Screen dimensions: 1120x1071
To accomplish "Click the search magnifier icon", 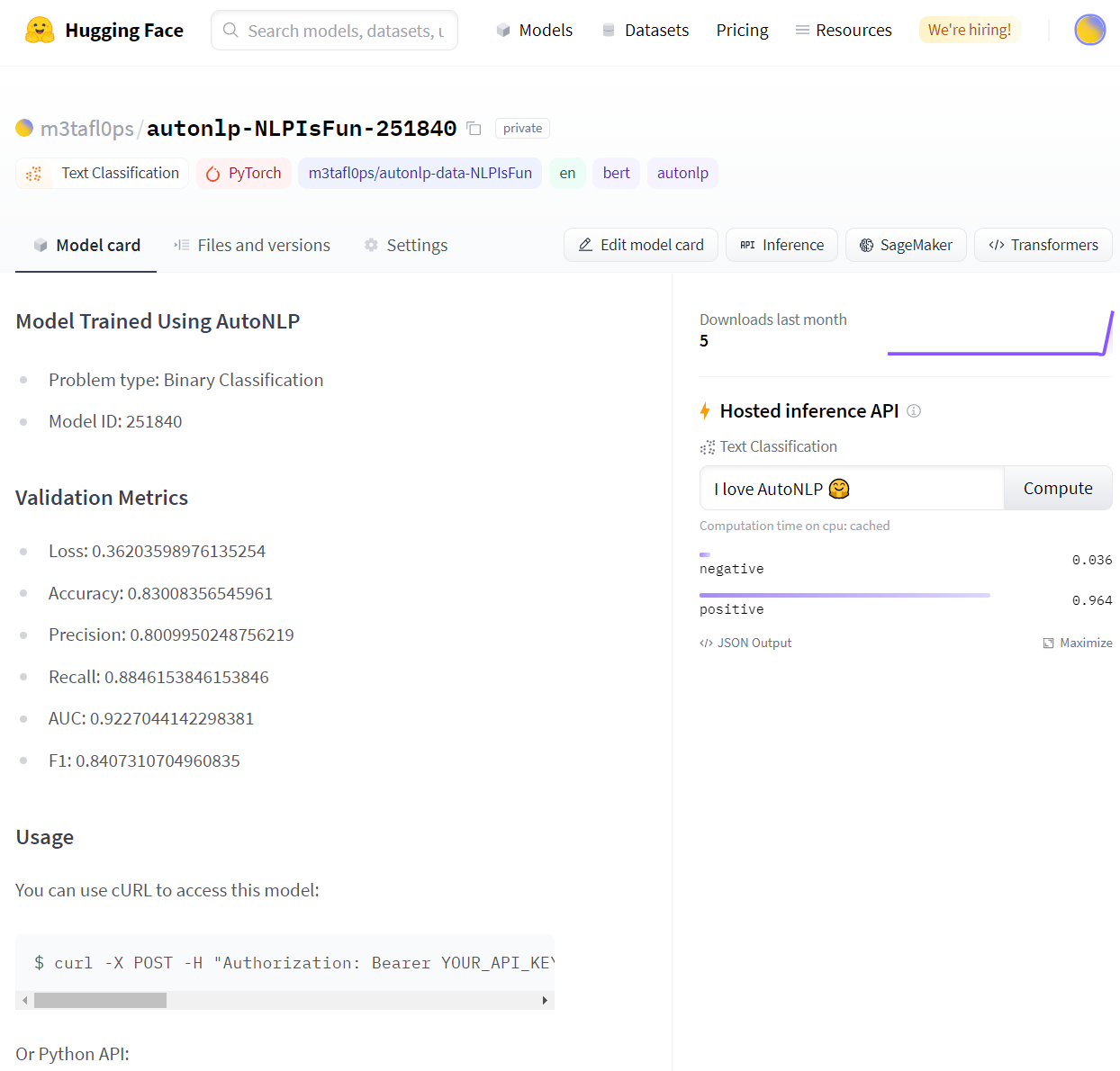I will coord(230,31).
